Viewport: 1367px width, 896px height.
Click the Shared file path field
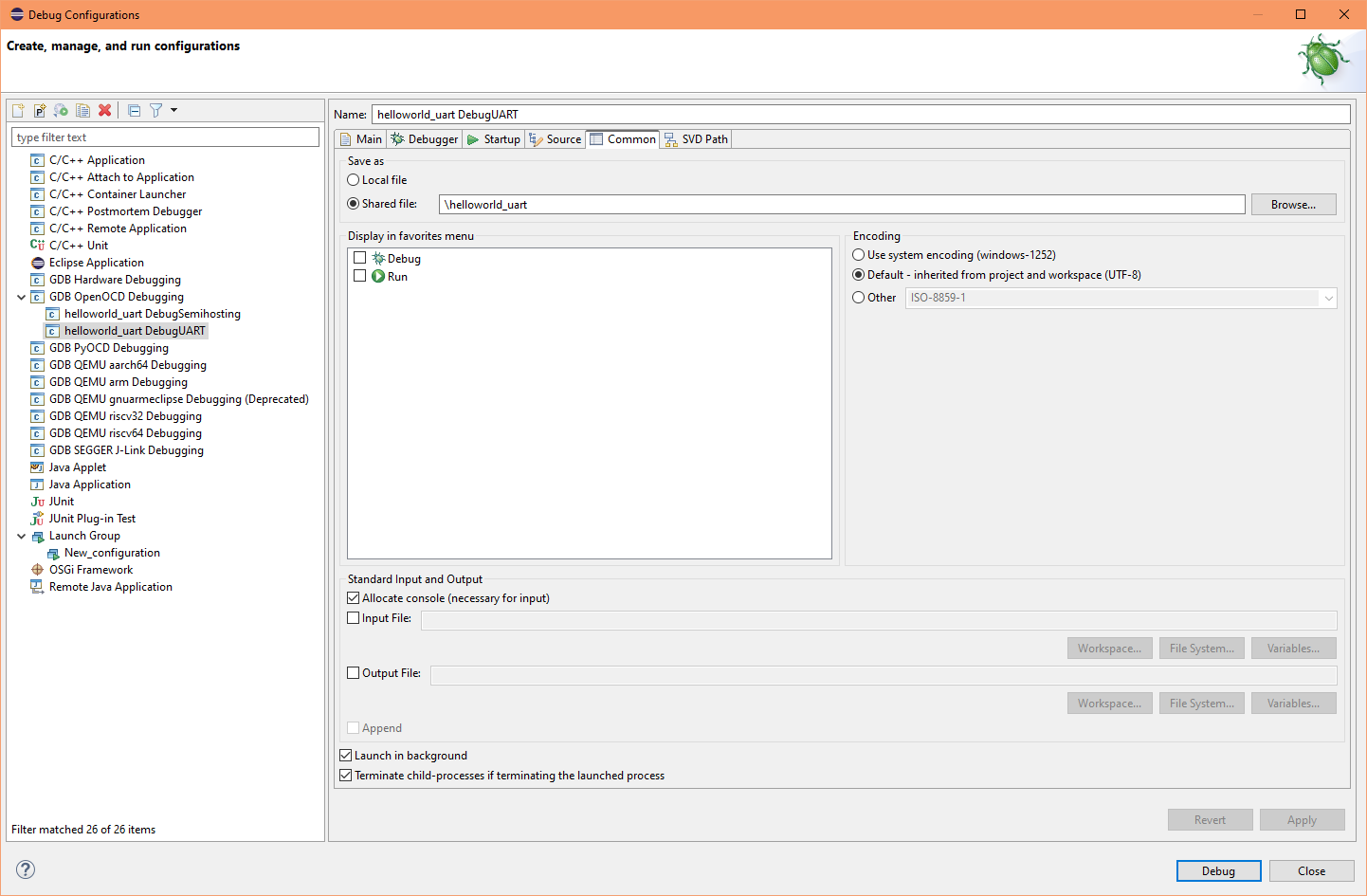click(842, 205)
